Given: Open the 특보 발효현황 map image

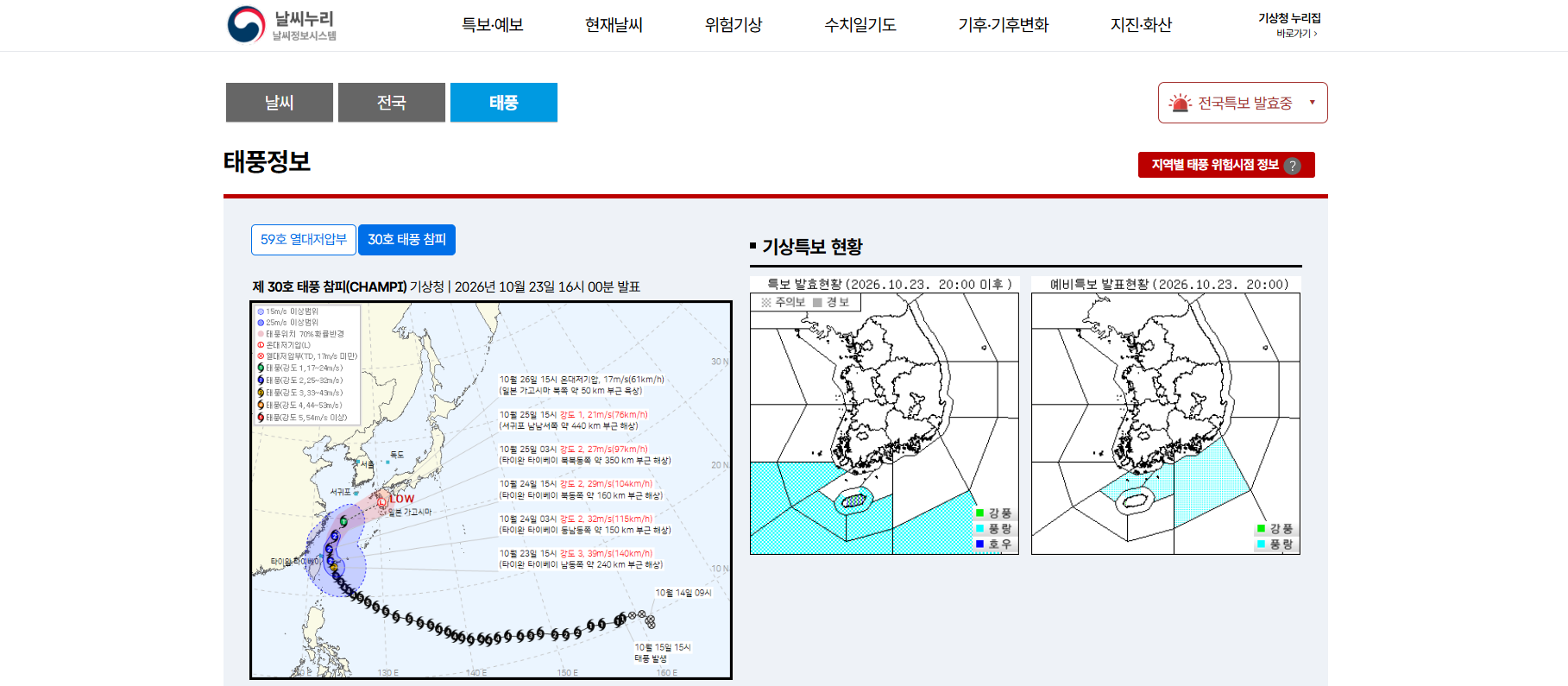Looking at the screenshot, I should click(885, 416).
